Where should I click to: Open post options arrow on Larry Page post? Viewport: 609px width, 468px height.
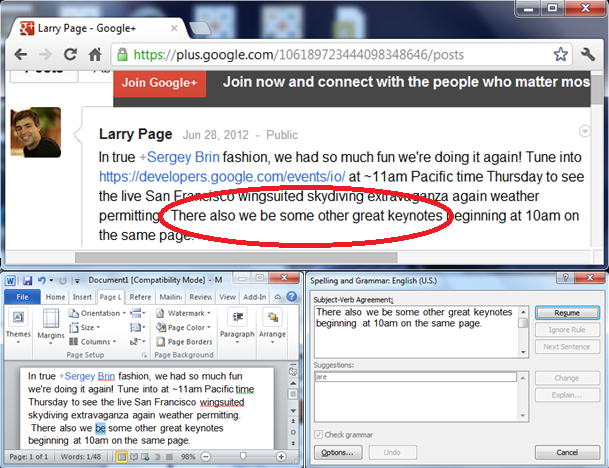(x=585, y=131)
